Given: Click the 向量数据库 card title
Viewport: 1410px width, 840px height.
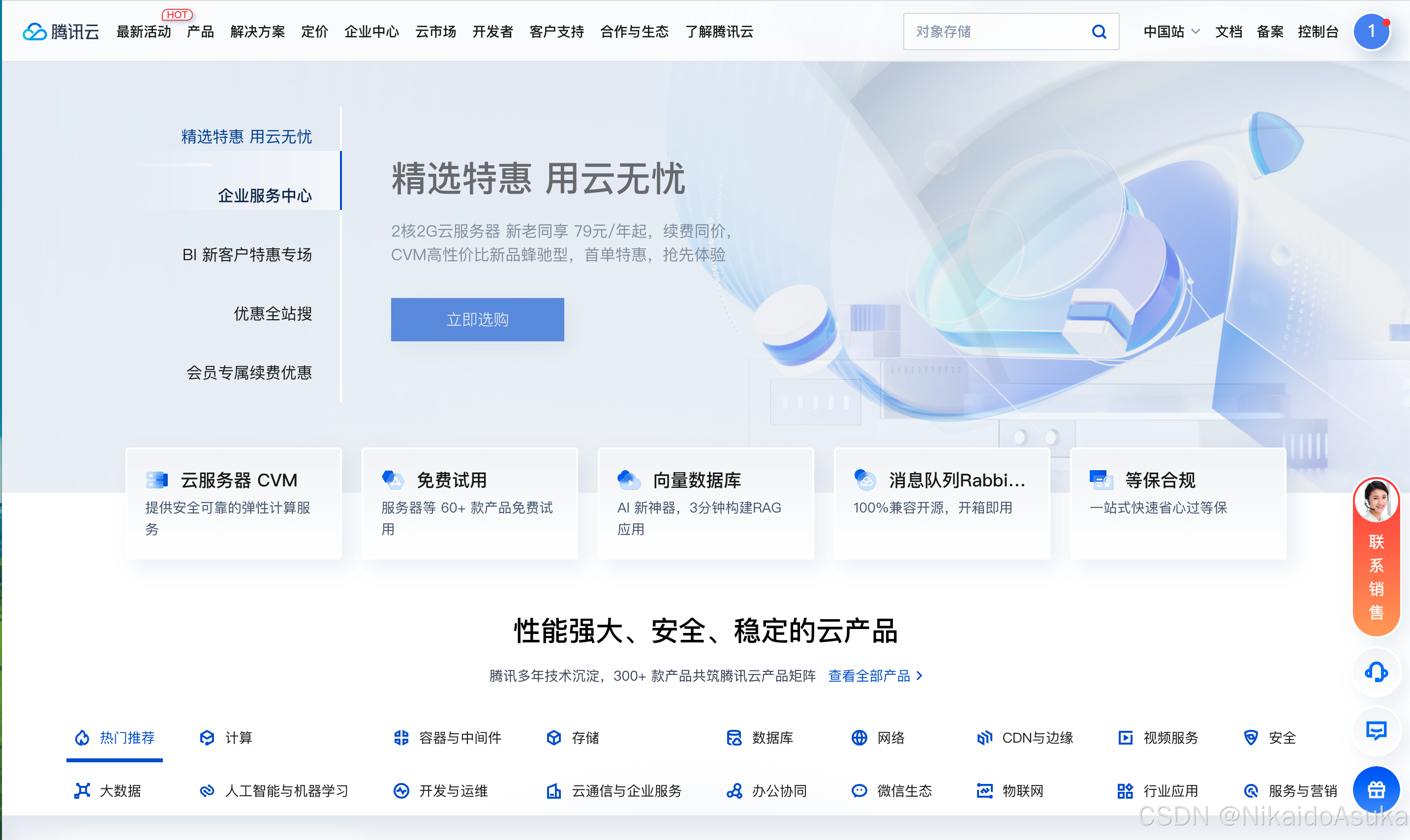Looking at the screenshot, I should coord(697,480).
